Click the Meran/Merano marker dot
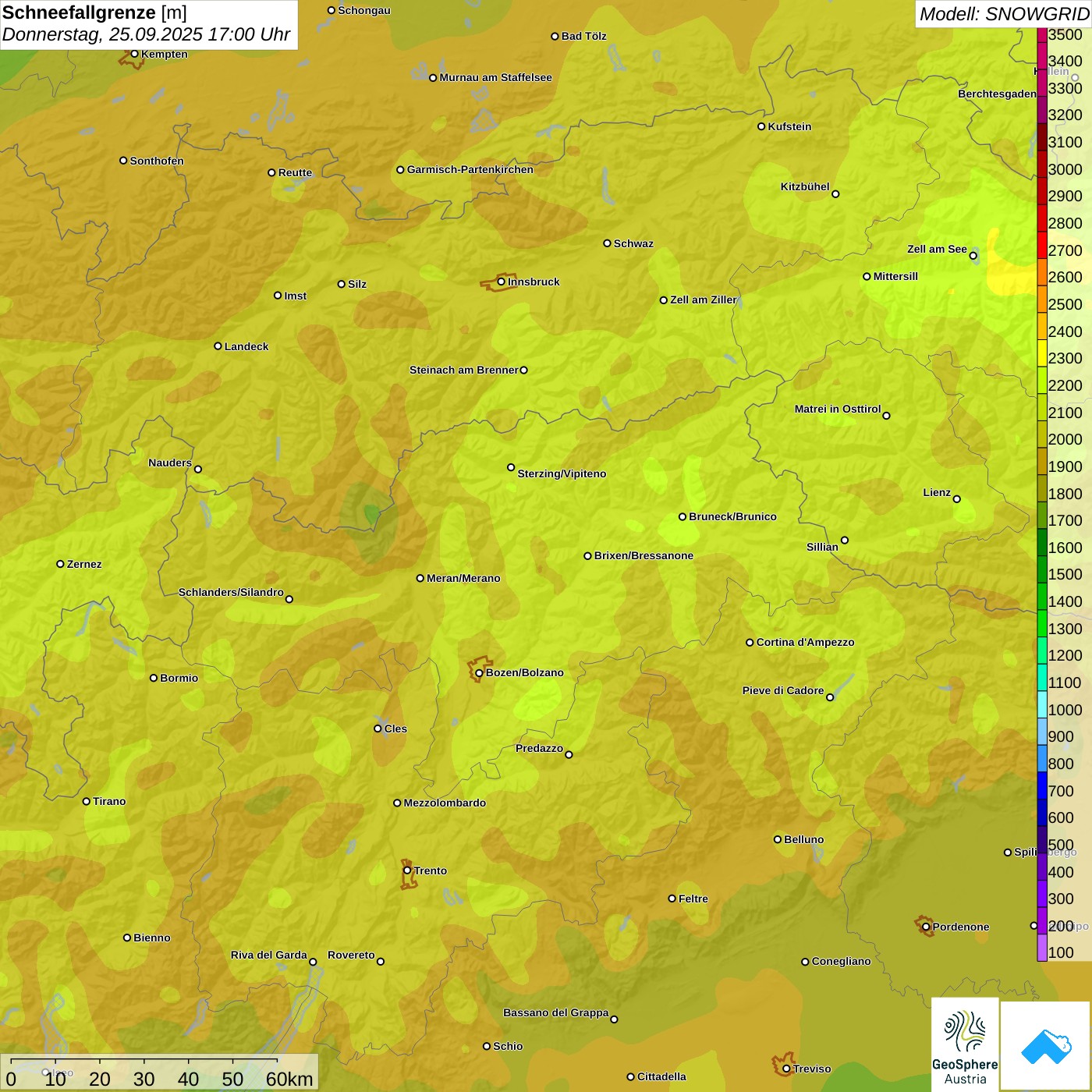The image size is (1092, 1092). [x=420, y=578]
